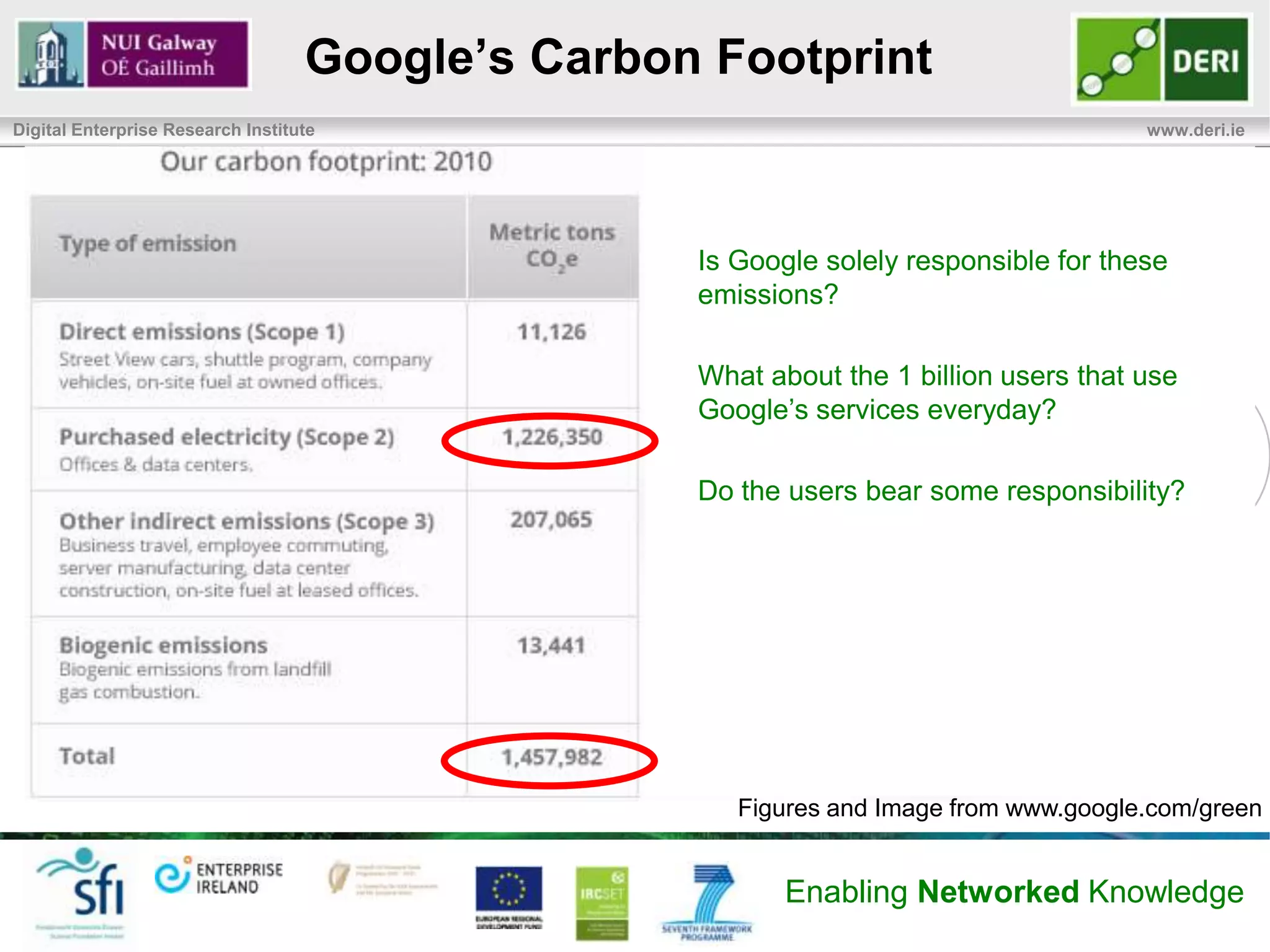Click the Type of emission column header

[x=148, y=244]
